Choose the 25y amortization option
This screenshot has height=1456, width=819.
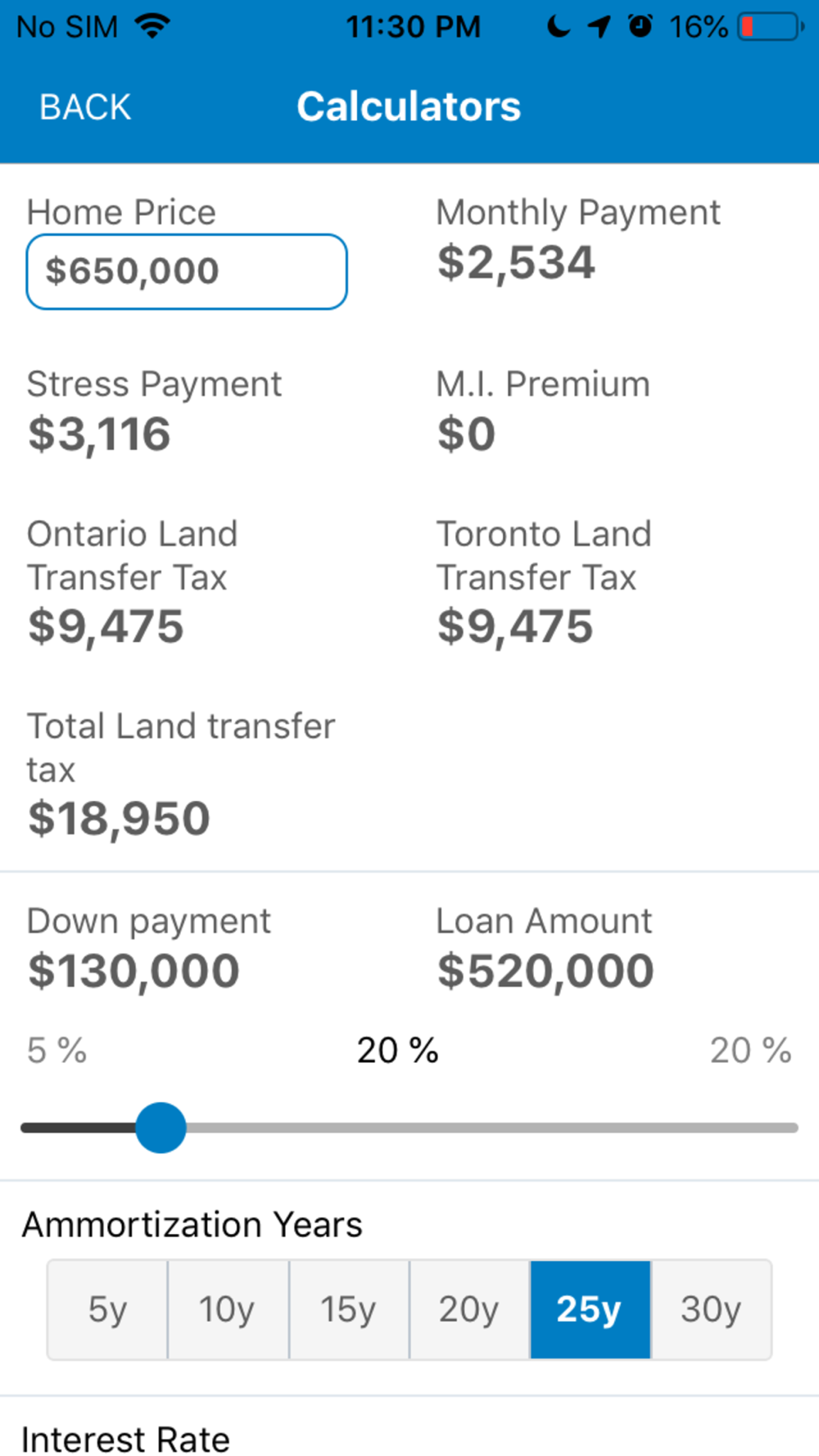[590, 1309]
